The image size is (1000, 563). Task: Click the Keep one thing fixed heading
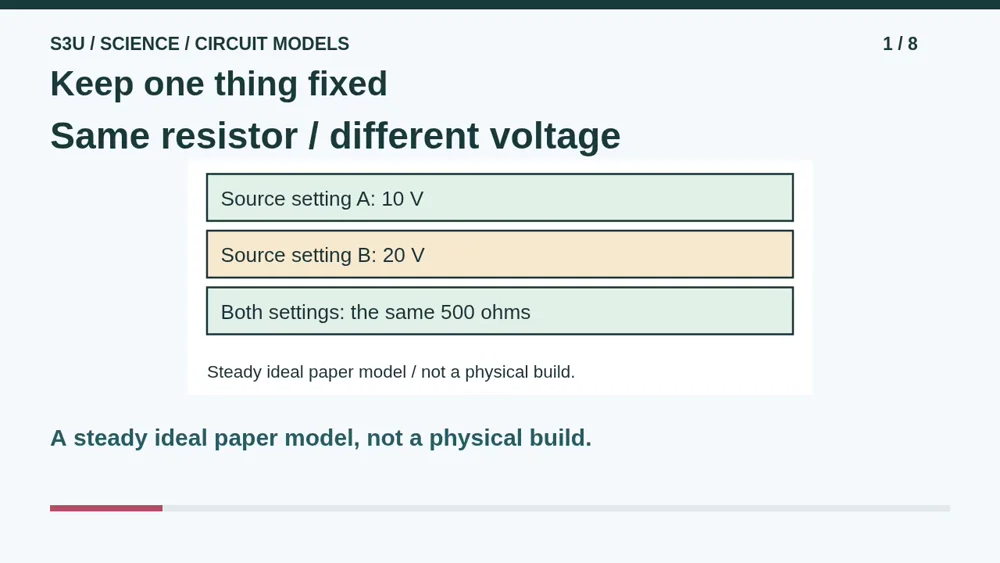[x=219, y=84]
